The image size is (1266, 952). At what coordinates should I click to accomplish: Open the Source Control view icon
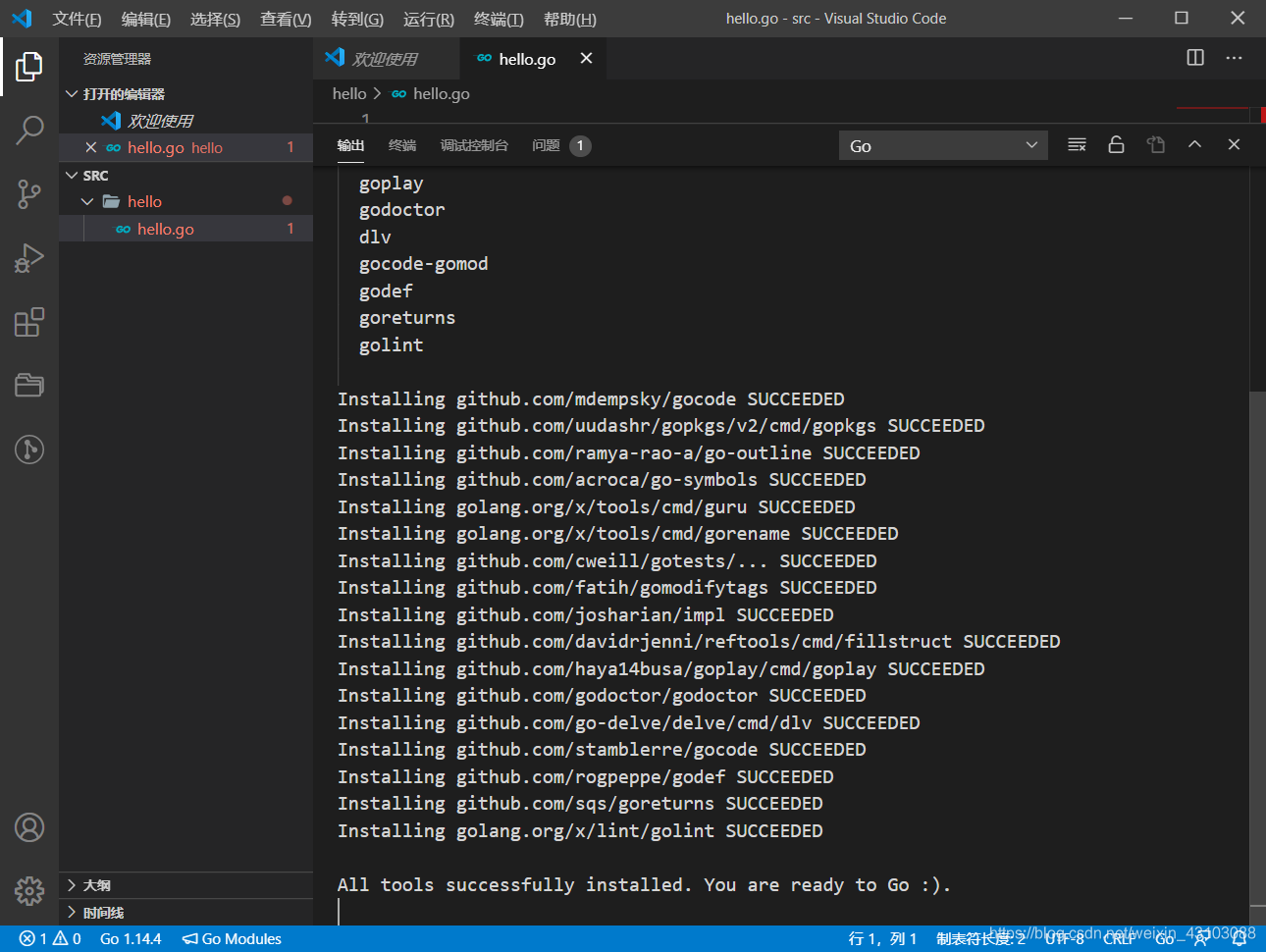29,193
